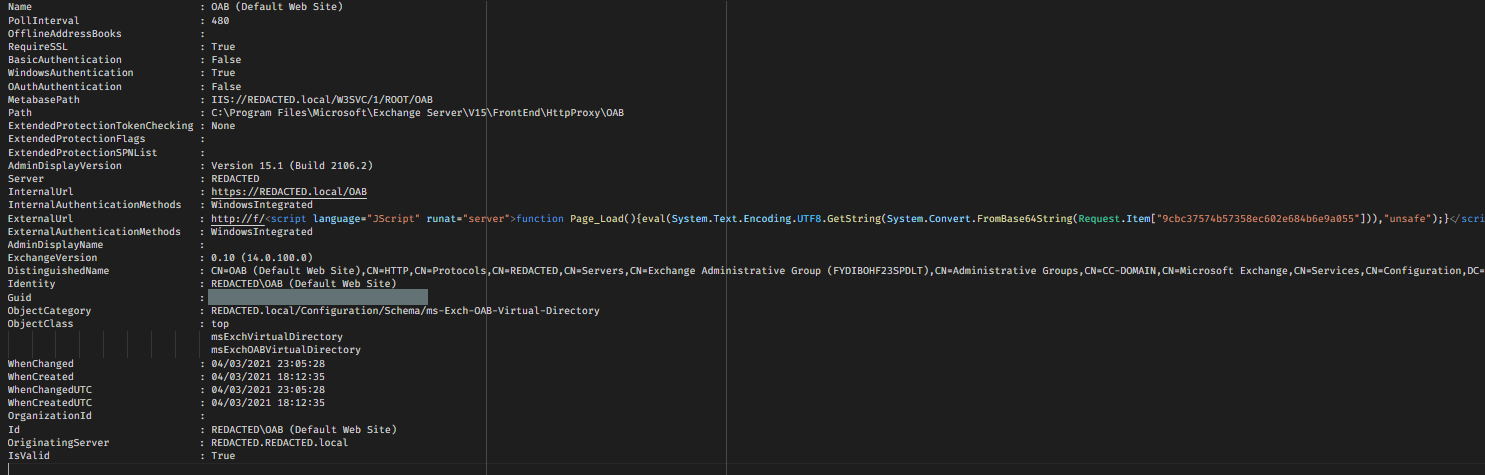Click the "Identity" label
This screenshot has height=475, width=1485.
tap(32, 285)
